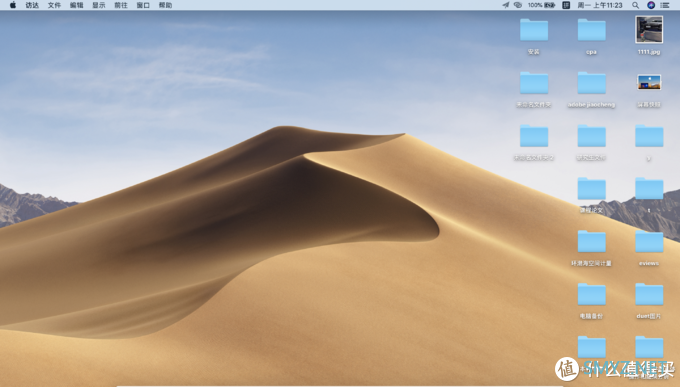
Task: Open the 编辑 menu
Action: click(76, 5)
